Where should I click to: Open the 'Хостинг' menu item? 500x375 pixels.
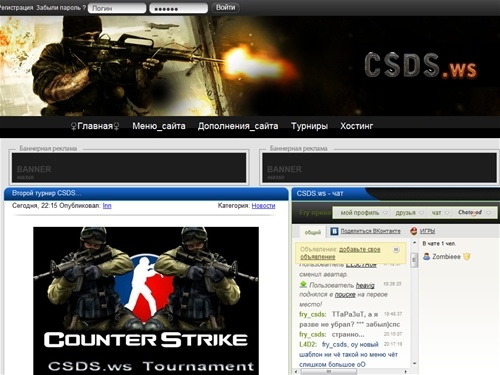coord(356,126)
